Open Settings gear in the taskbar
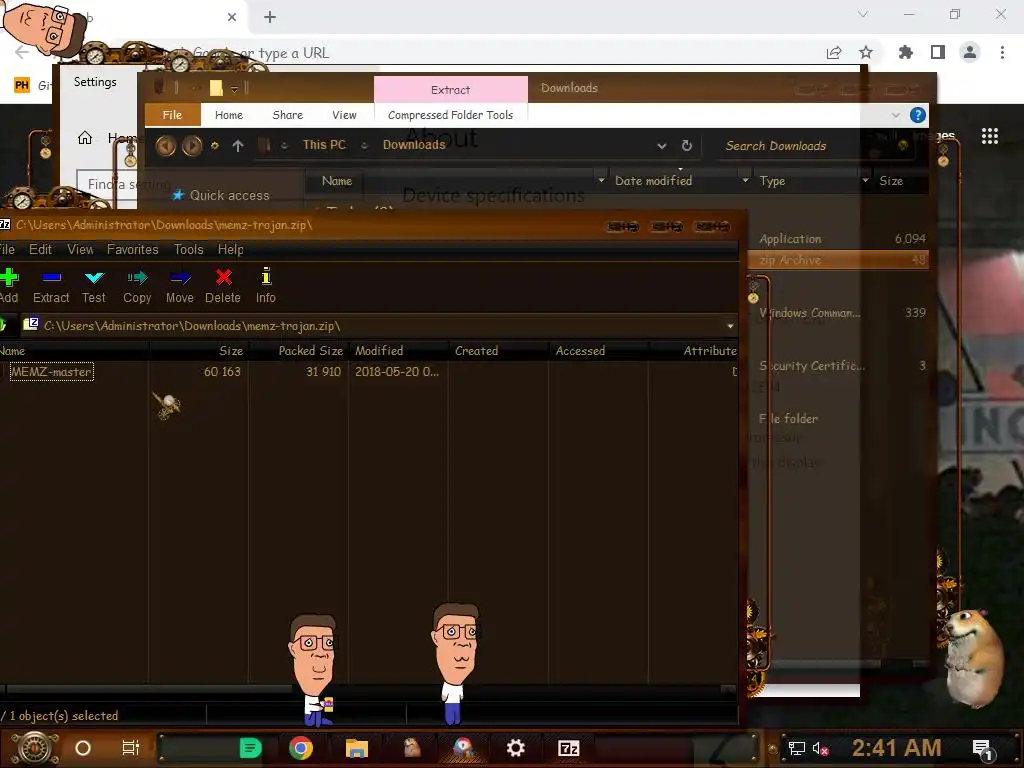 [x=515, y=748]
